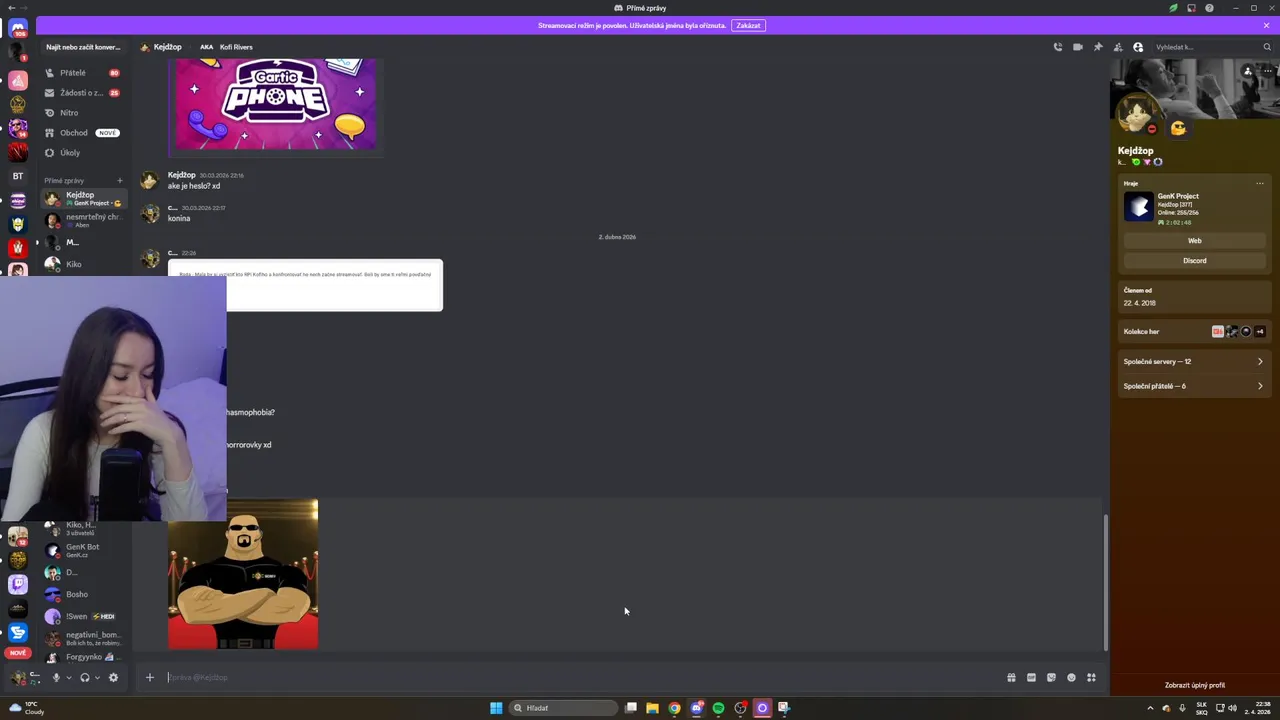The width and height of the screenshot is (1280, 720).
Task: Open activity options three dots in Hraje card
Action: (x=1260, y=184)
